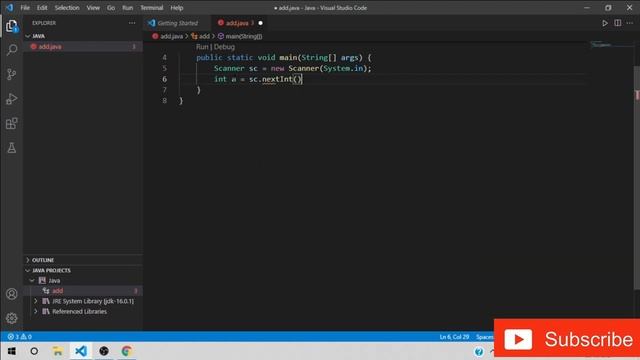Open the Search view in activity bar
The width and height of the screenshot is (640, 360).
pos(11,50)
